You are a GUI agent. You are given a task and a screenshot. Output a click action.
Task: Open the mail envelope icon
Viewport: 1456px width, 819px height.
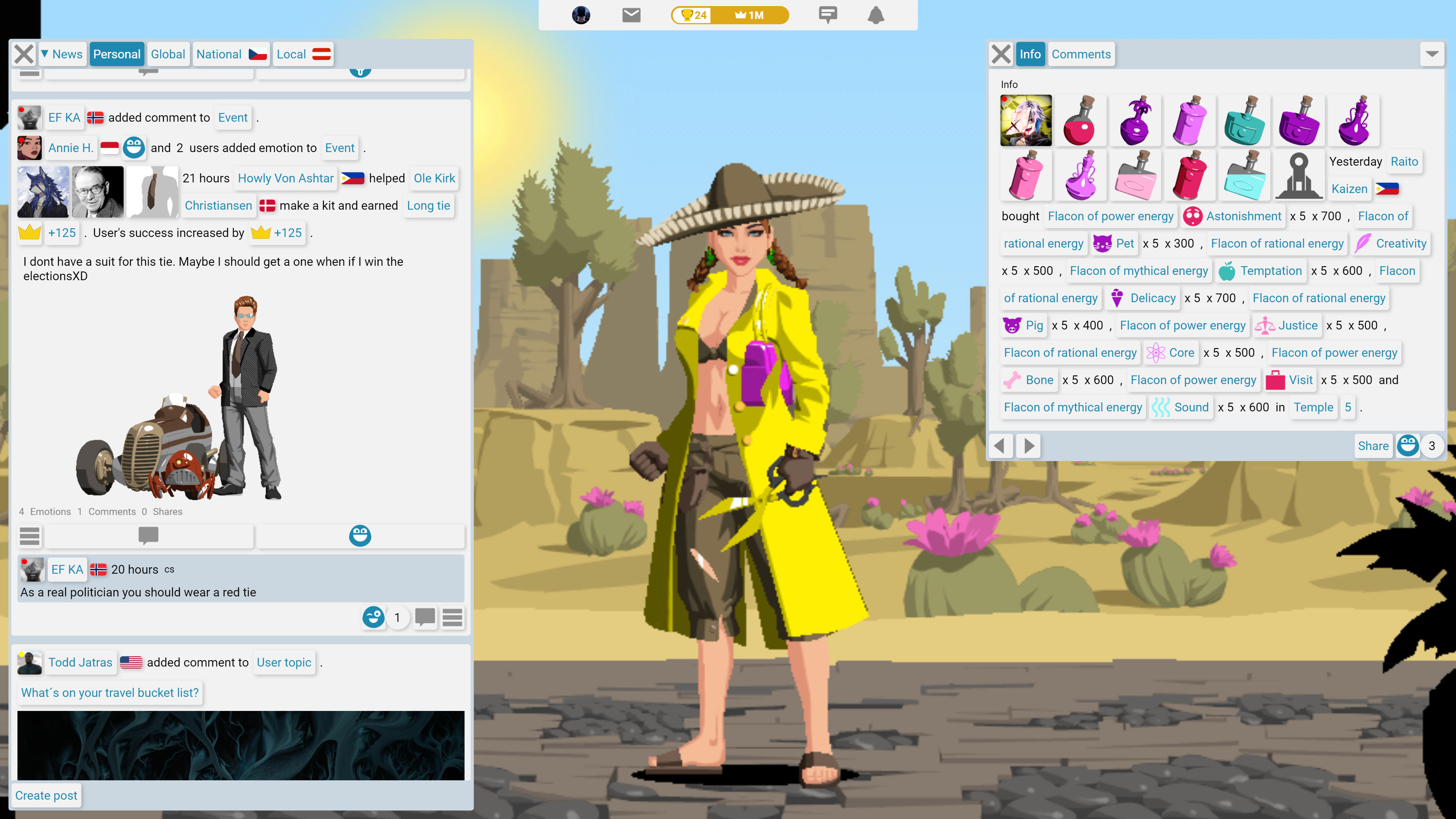point(631,15)
